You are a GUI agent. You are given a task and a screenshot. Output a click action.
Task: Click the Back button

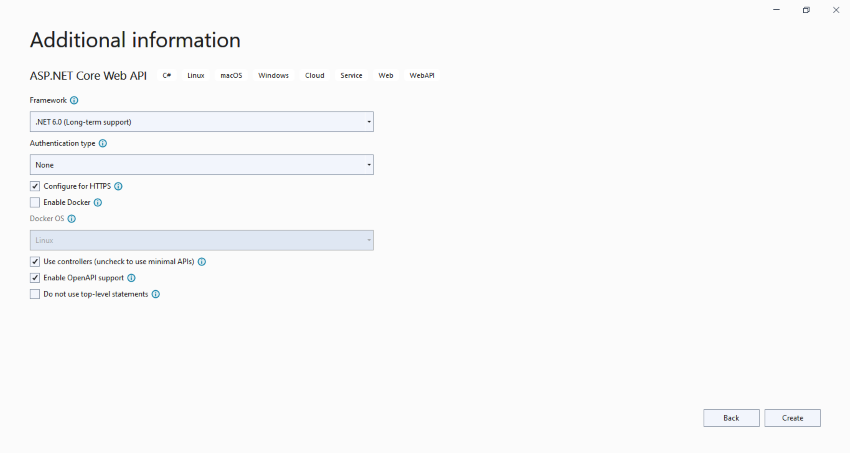(731, 418)
